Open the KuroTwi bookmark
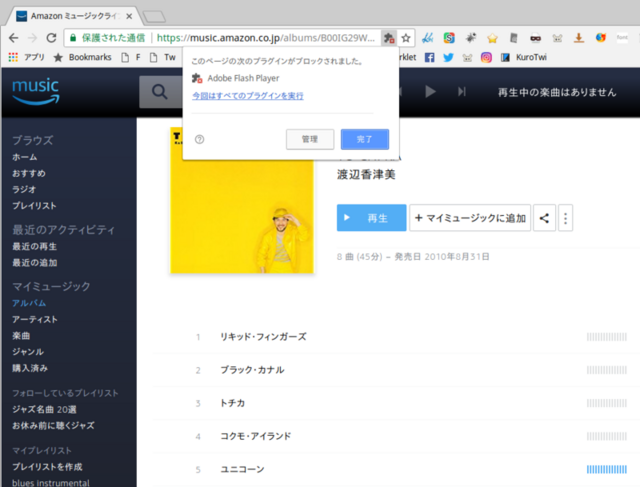Screen dimensions: 640x487 [x=524, y=57]
